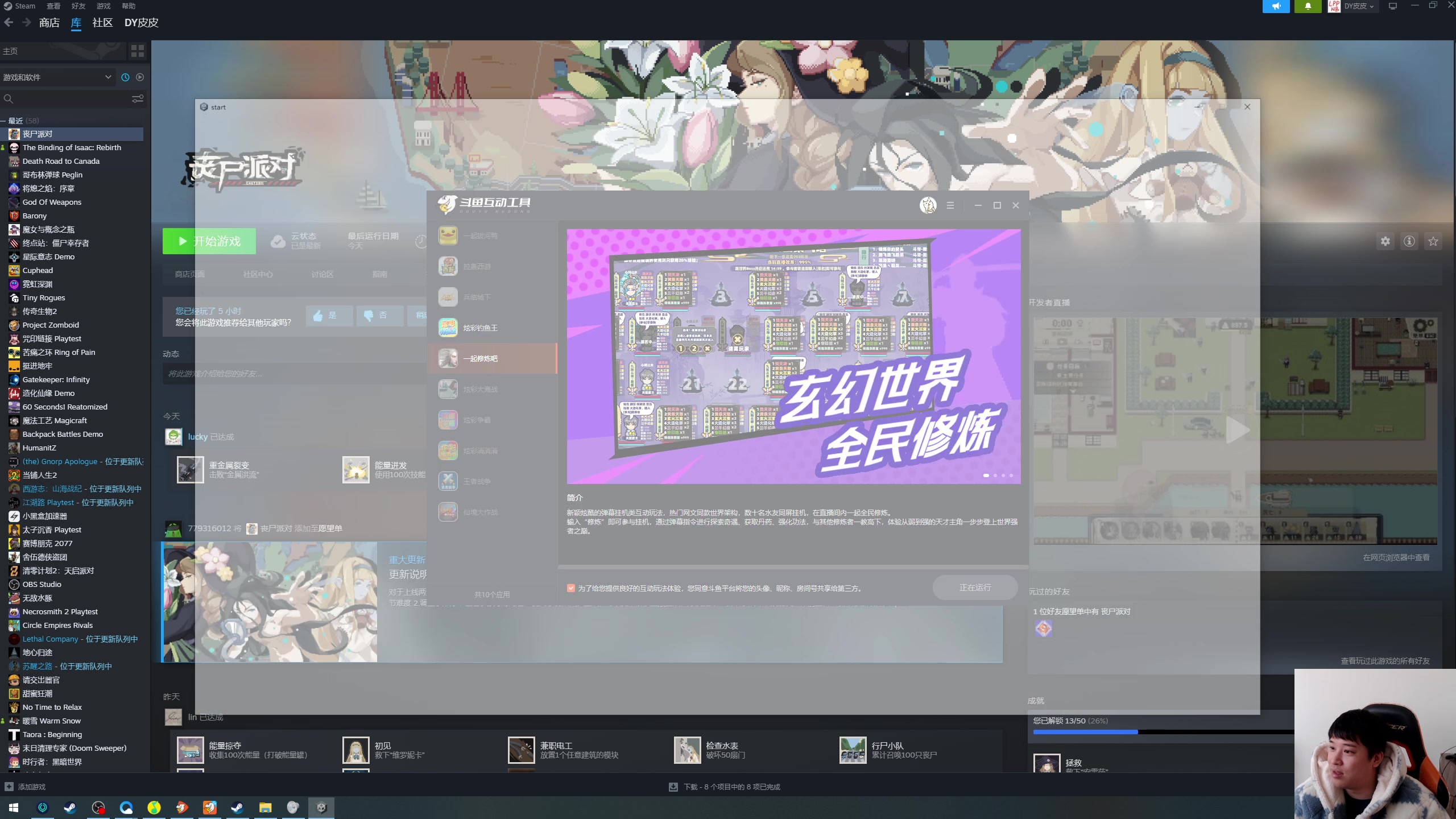Click the download icon in Steam status bar

673,787
